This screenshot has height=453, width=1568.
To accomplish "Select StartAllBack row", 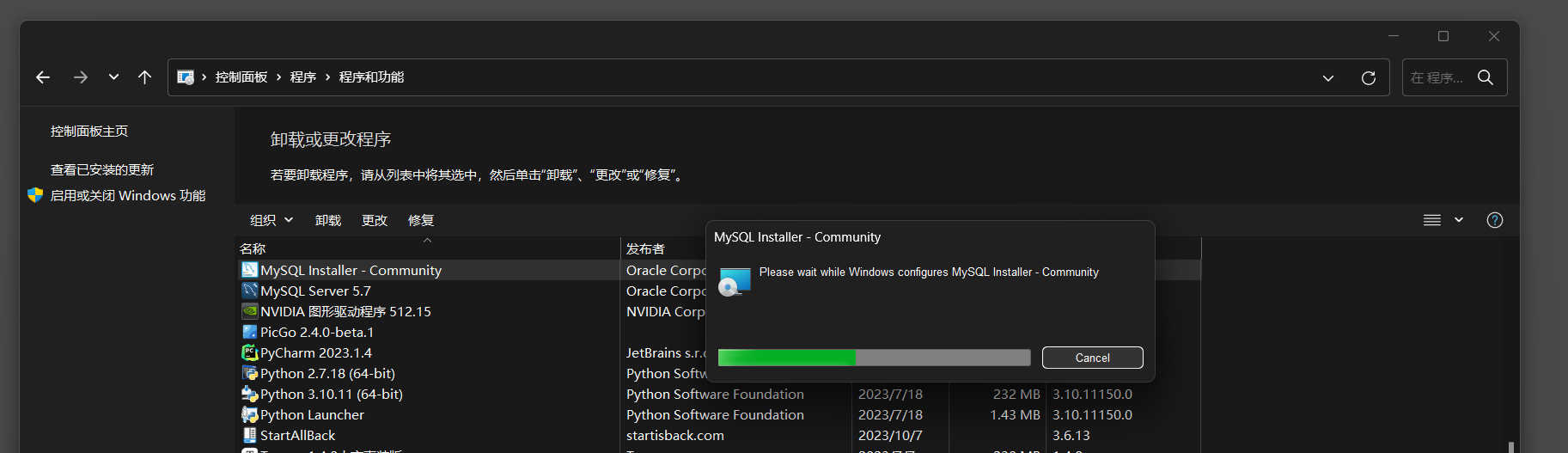I will point(719,435).
